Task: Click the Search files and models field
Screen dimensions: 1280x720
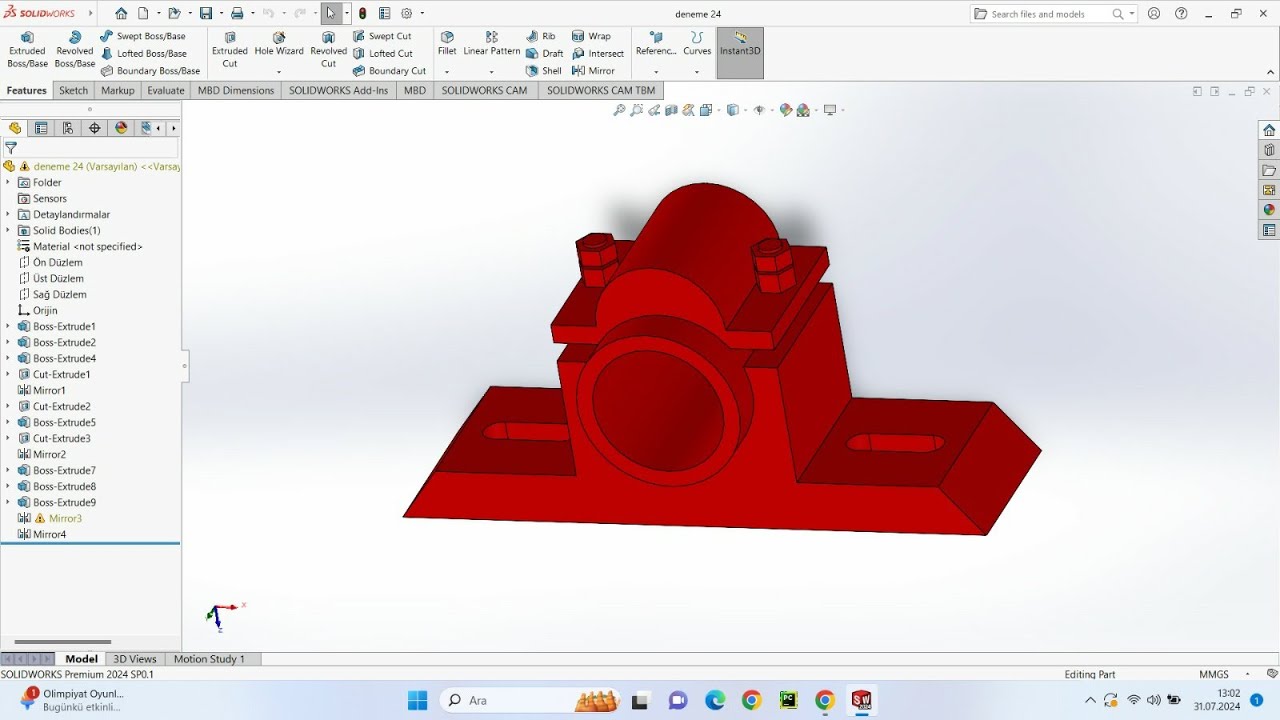Action: [x=1047, y=14]
